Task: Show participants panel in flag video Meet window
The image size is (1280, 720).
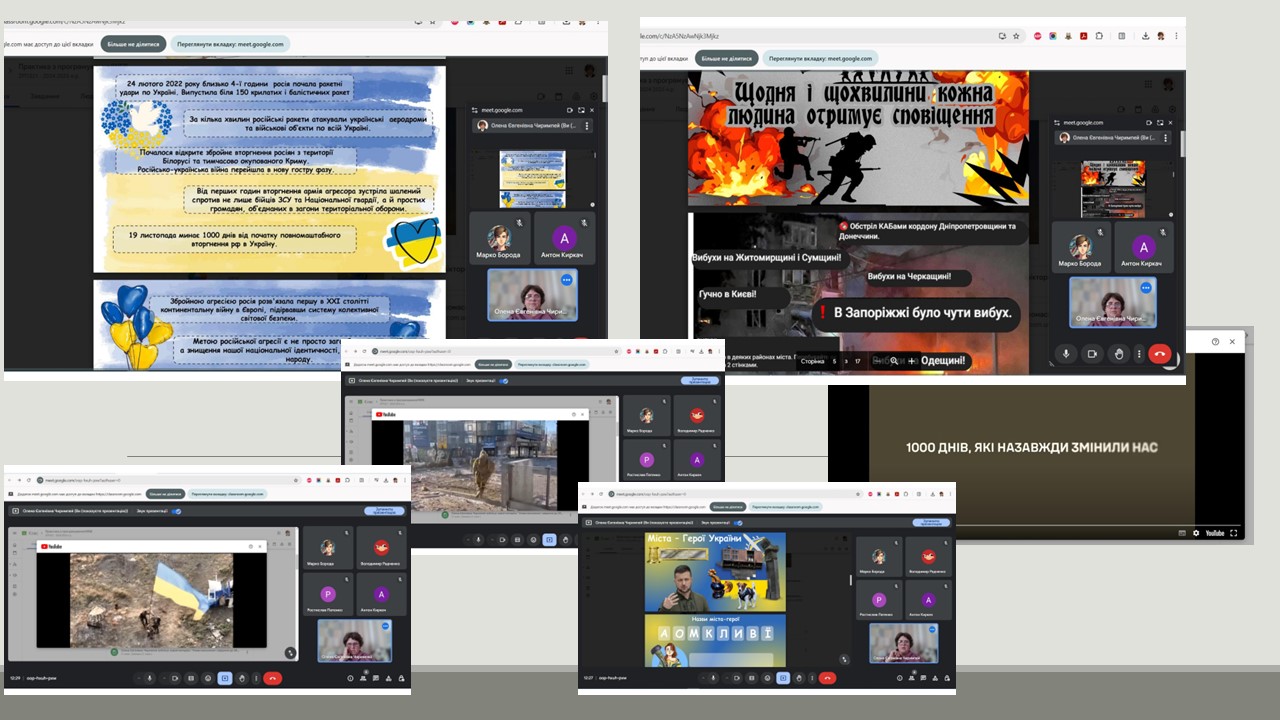Action: 363,678
